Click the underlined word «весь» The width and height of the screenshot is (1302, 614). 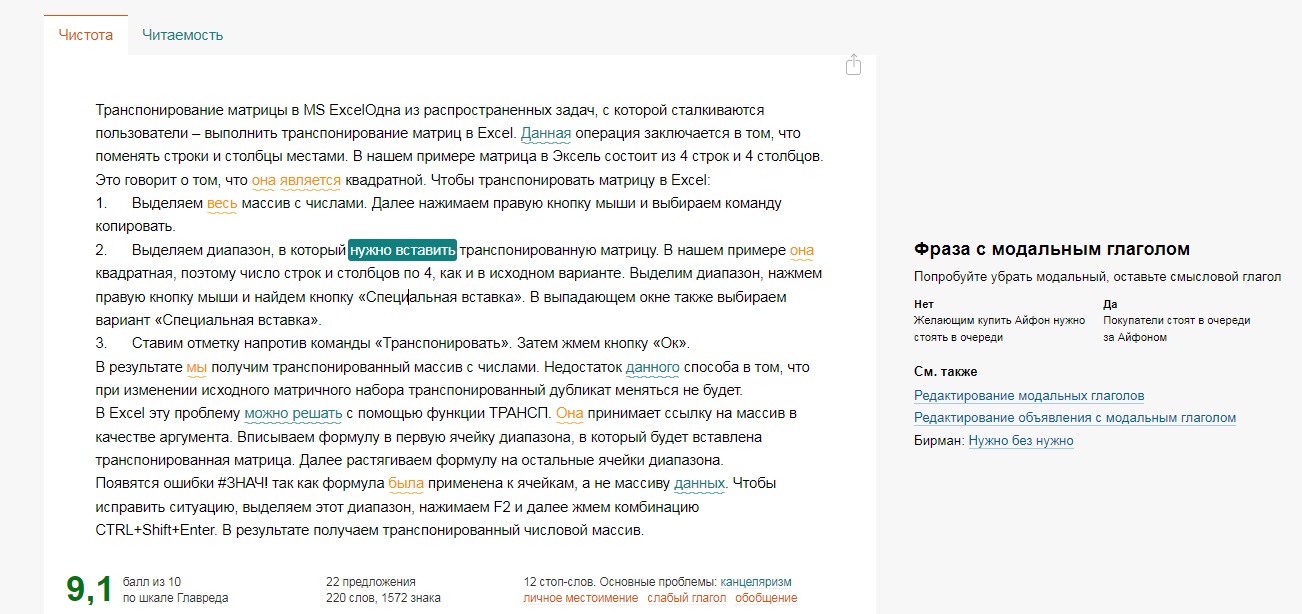pos(222,203)
